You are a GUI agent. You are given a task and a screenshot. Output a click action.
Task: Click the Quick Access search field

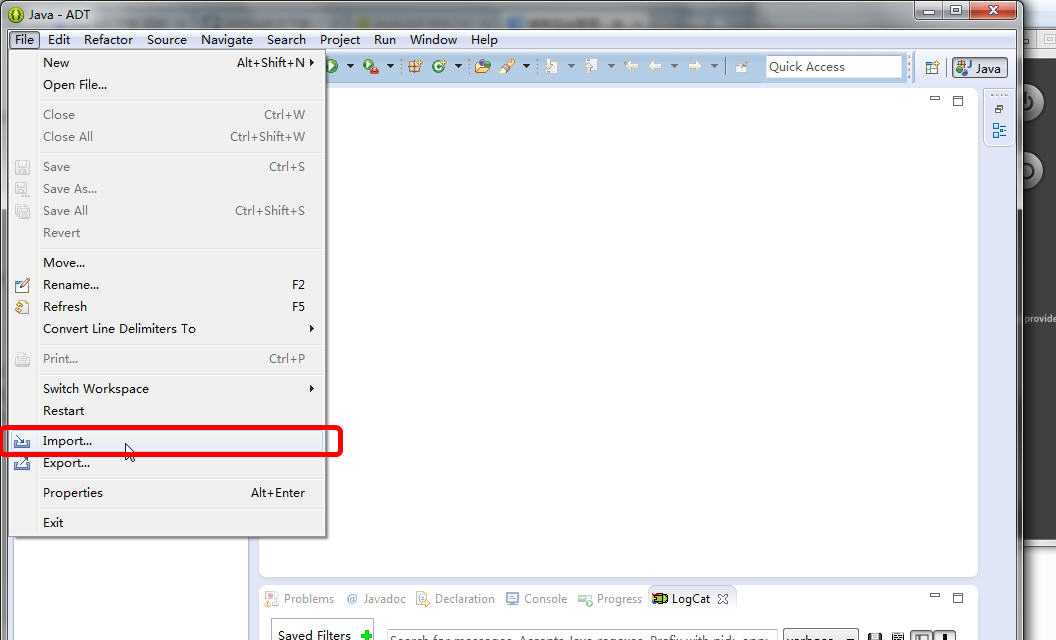coord(834,67)
